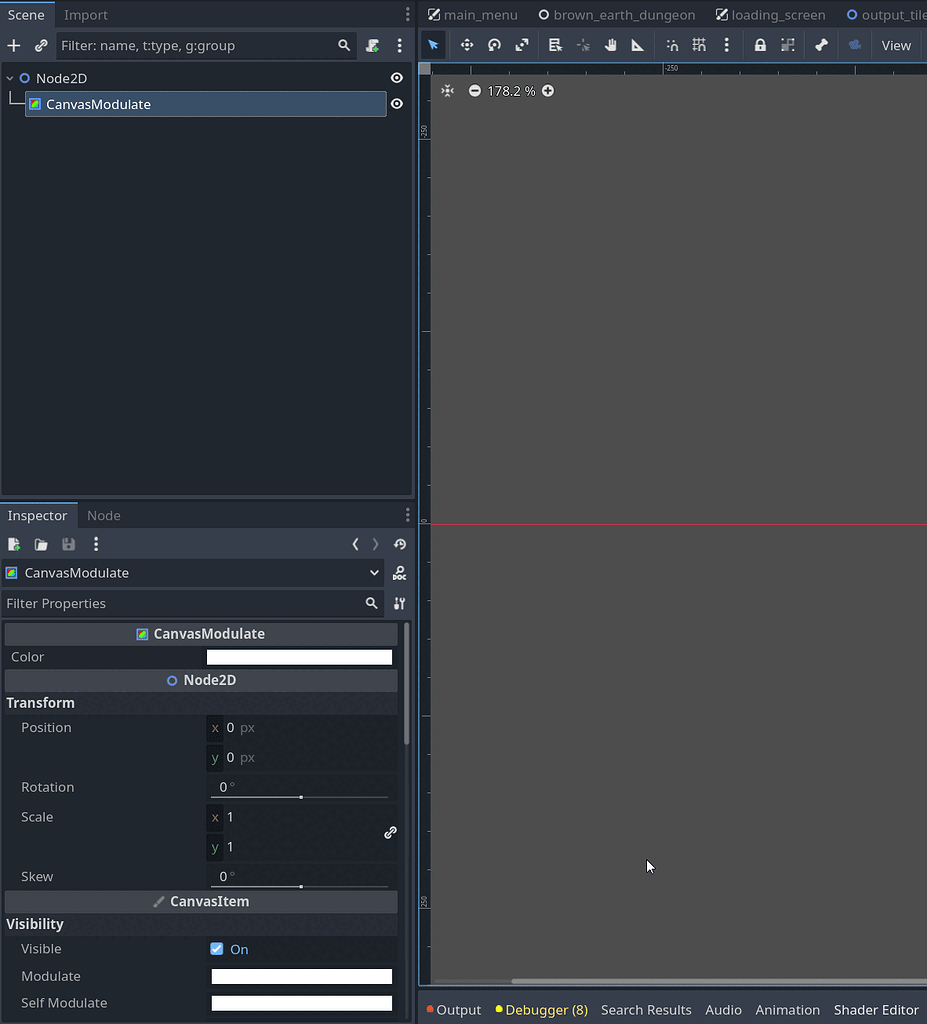This screenshot has width=927, height=1024.
Task: Toggle grid snapping in the toolbar
Action: [x=699, y=45]
